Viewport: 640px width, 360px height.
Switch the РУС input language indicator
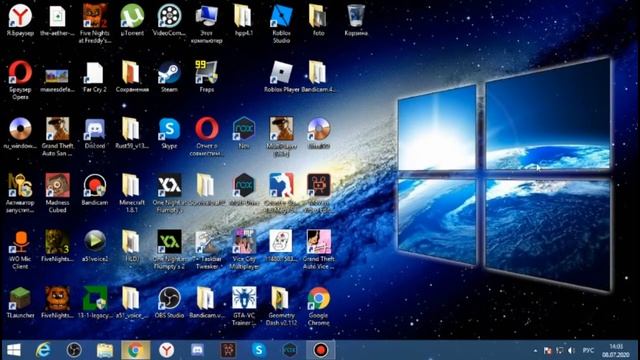coord(588,351)
